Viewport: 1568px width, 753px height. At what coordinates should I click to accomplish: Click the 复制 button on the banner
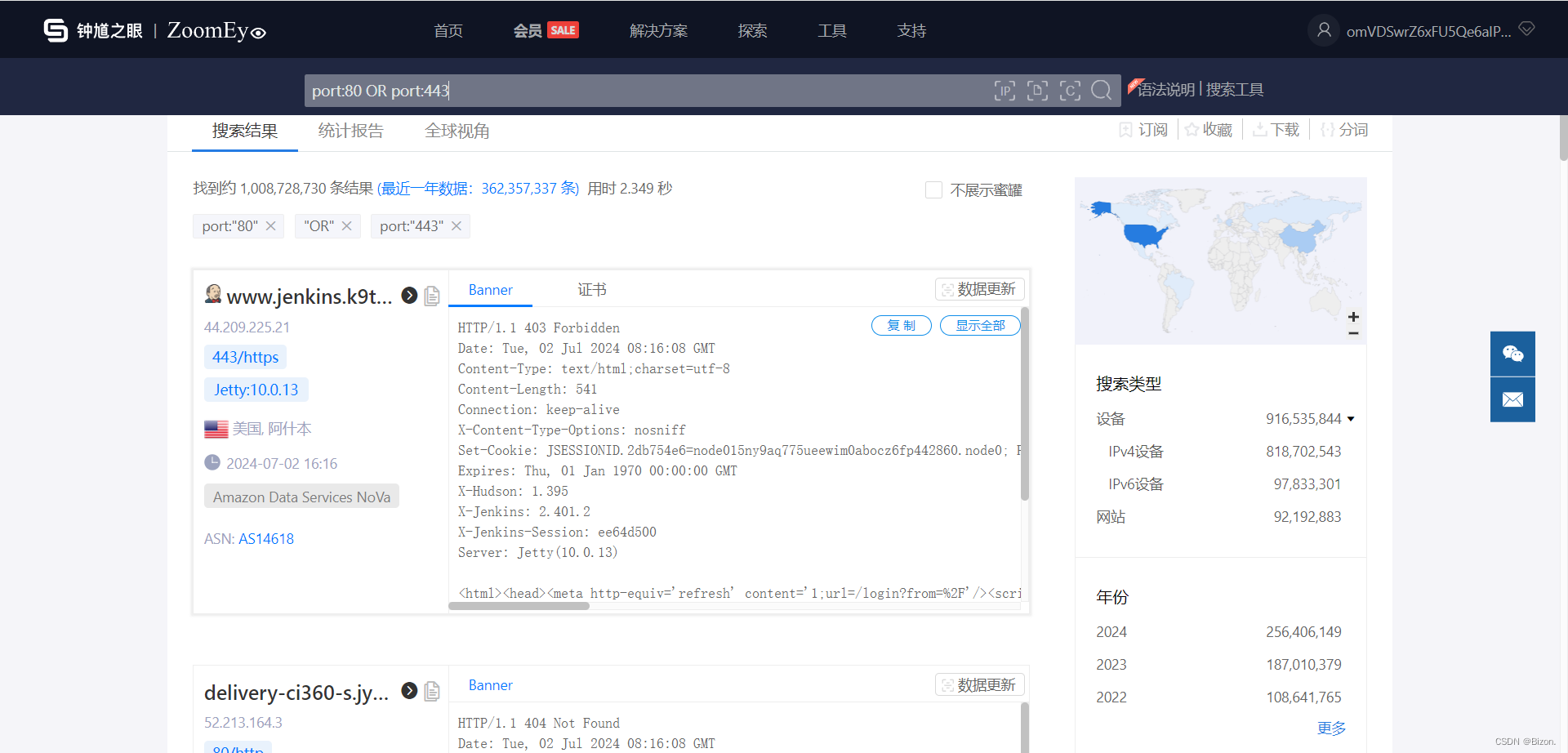[x=902, y=325]
